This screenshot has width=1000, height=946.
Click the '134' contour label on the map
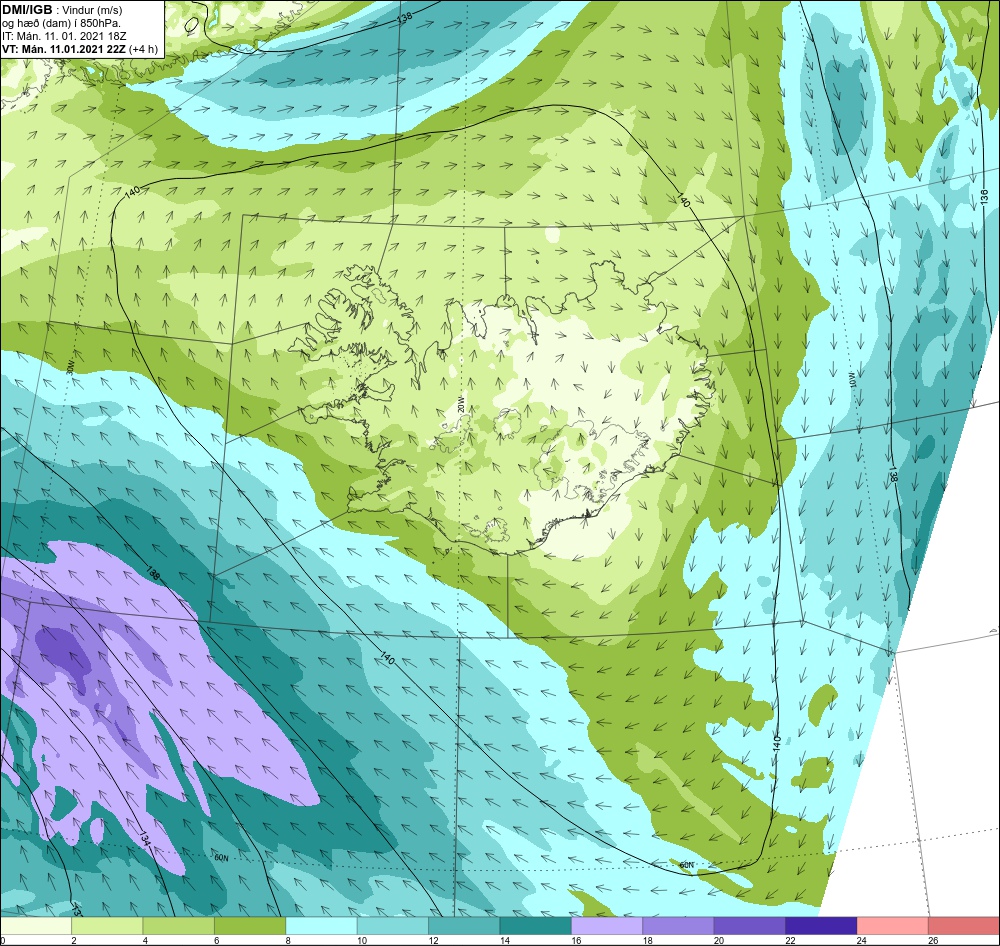click(x=144, y=838)
